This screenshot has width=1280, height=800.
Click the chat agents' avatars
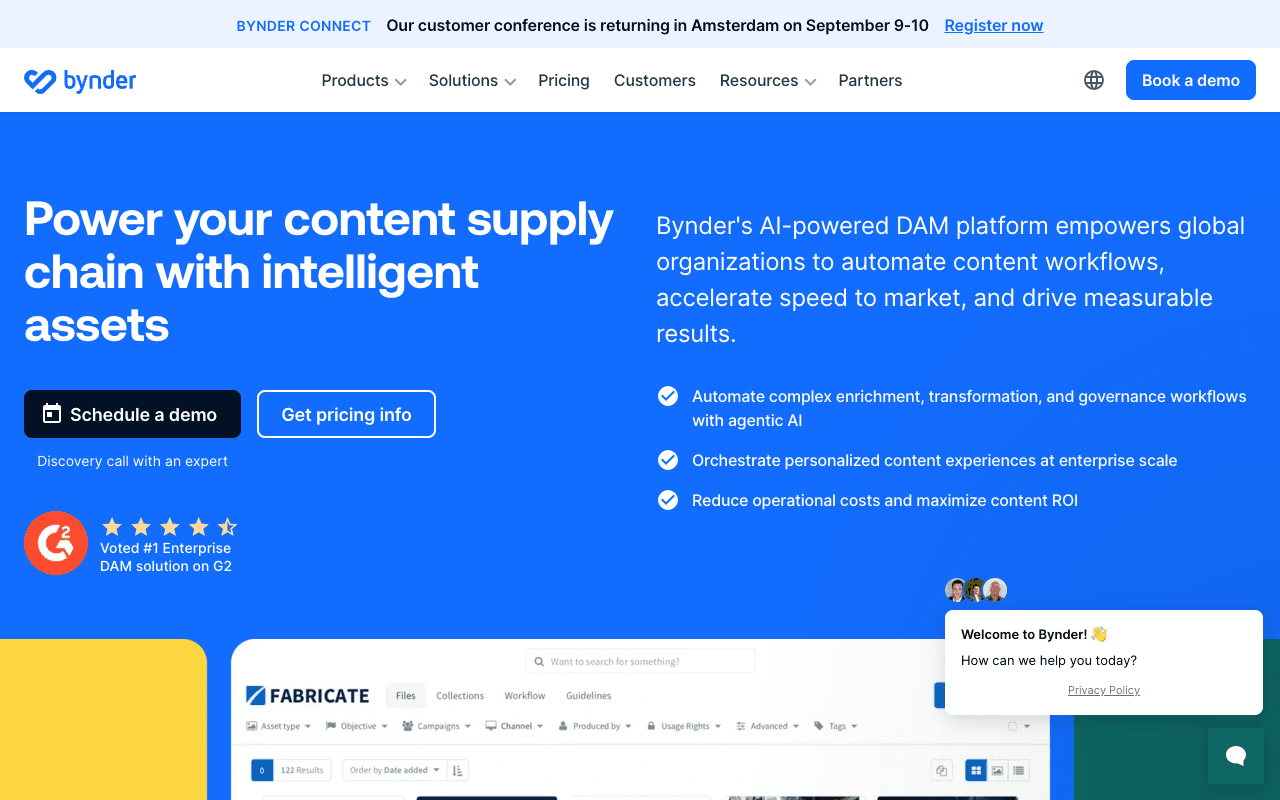[x=976, y=590]
